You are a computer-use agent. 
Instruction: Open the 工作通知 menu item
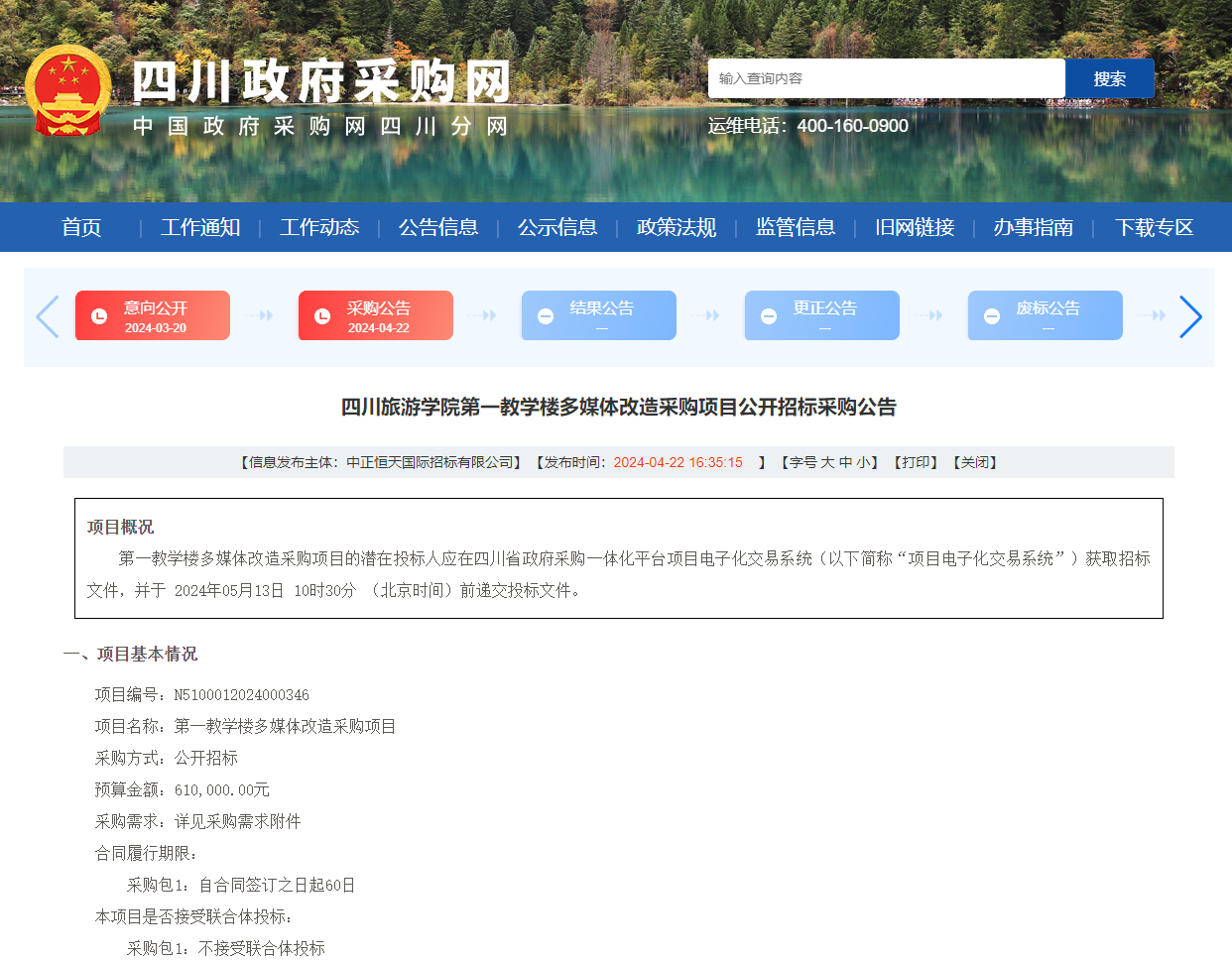pyautogui.click(x=200, y=227)
